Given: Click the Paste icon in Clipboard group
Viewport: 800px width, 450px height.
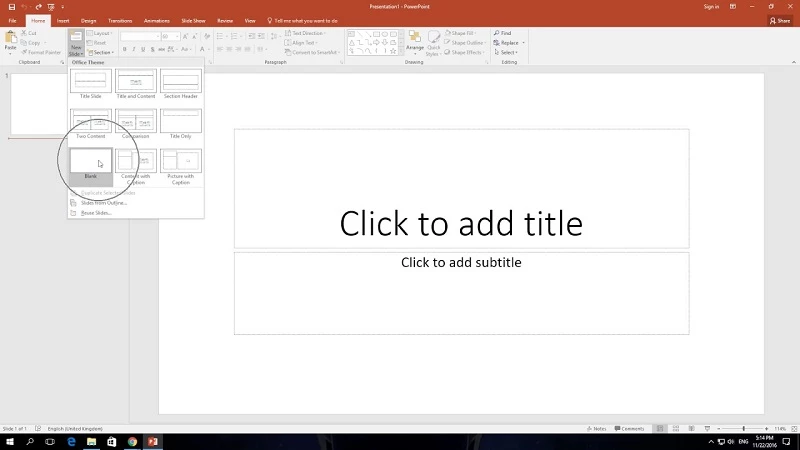Looking at the screenshot, I should click(10, 39).
